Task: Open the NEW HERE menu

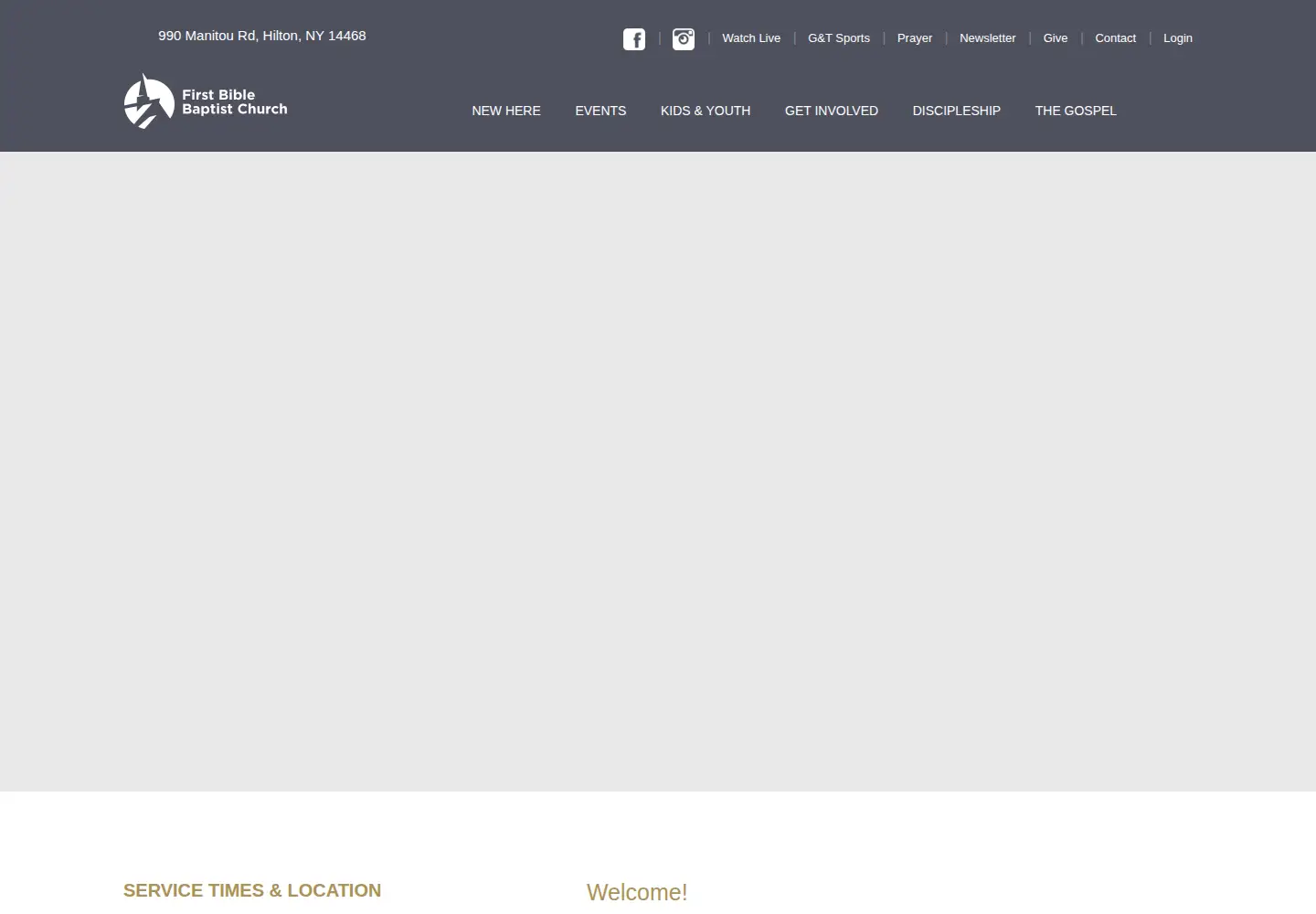Action: click(506, 111)
